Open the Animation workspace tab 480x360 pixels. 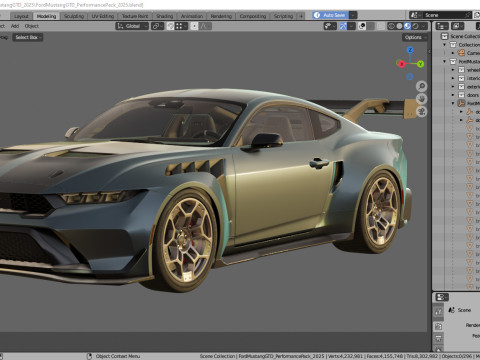click(x=192, y=16)
